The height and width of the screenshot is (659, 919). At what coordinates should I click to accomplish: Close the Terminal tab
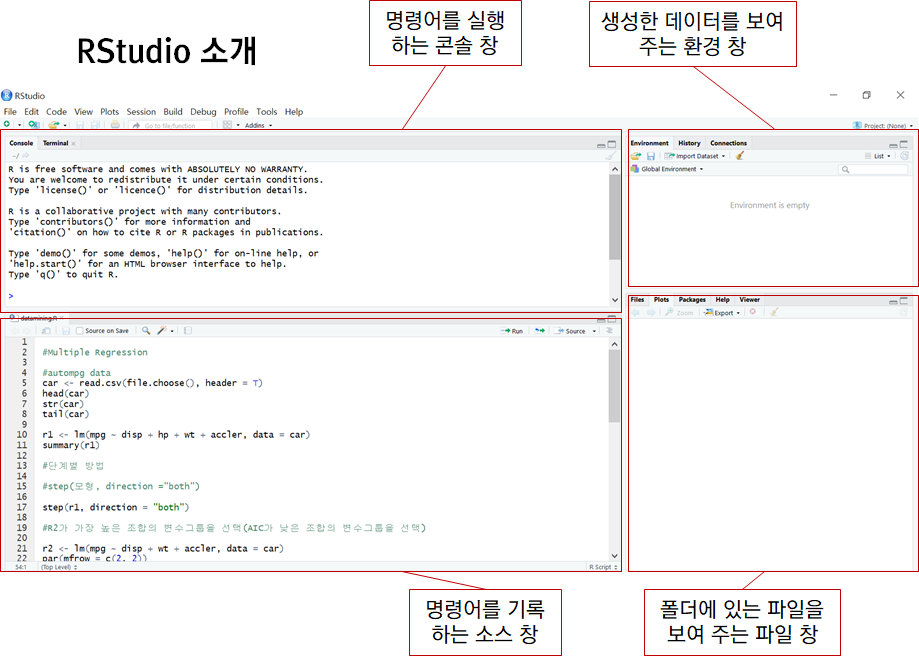click(74, 144)
